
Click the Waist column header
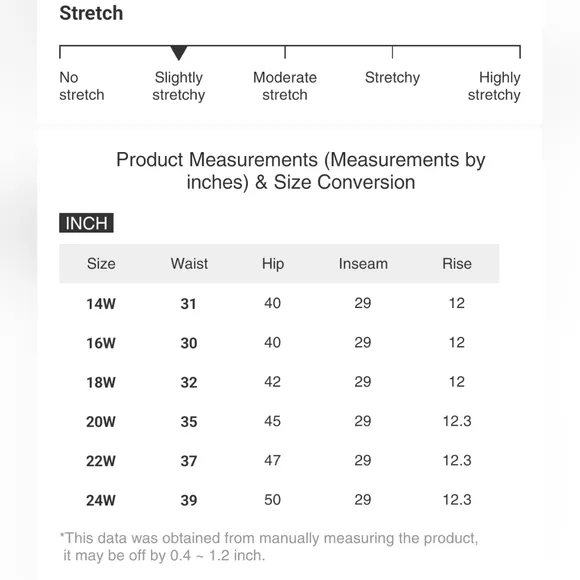(x=189, y=264)
